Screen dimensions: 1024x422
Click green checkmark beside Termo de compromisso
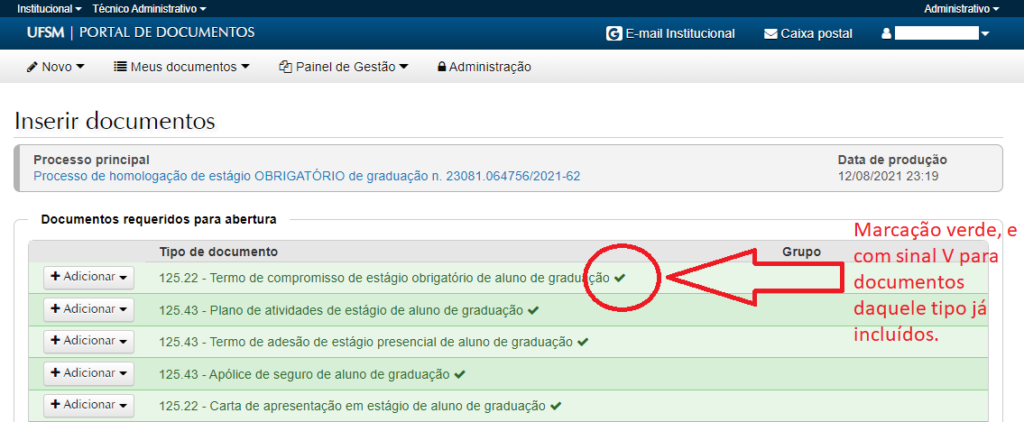620,278
